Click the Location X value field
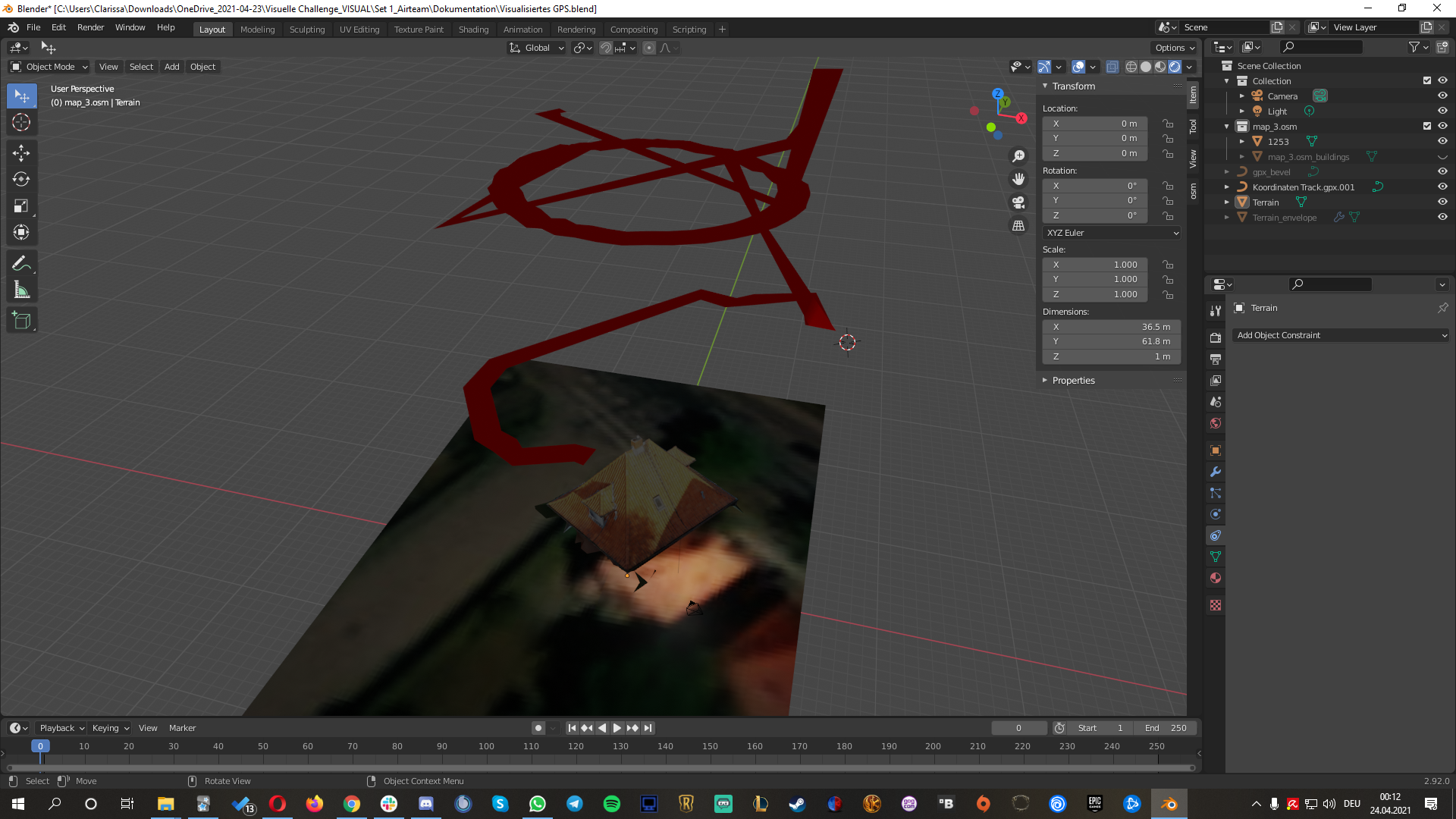The height and width of the screenshot is (819, 1456). [1095, 124]
